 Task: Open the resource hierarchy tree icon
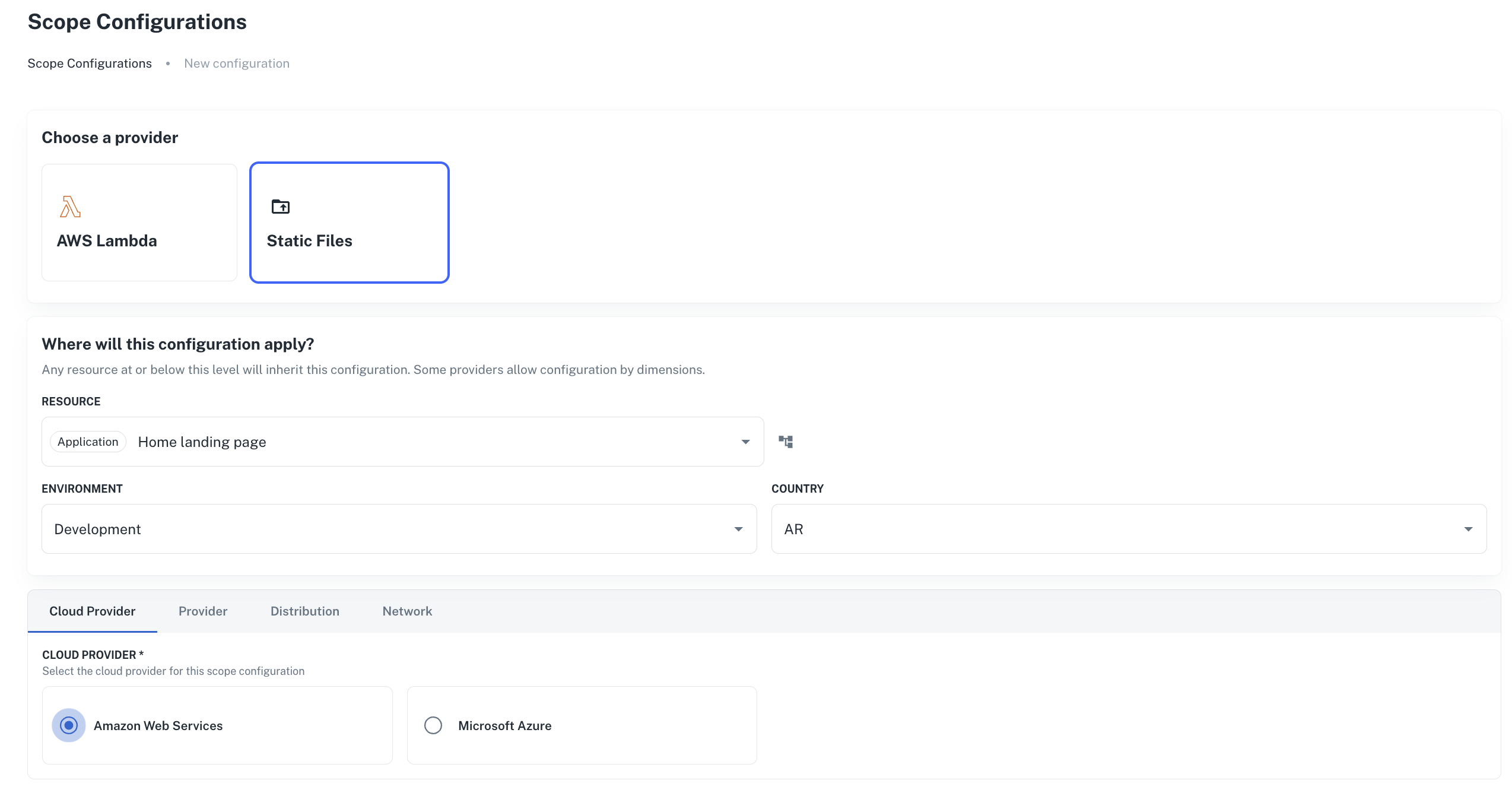[x=786, y=442]
